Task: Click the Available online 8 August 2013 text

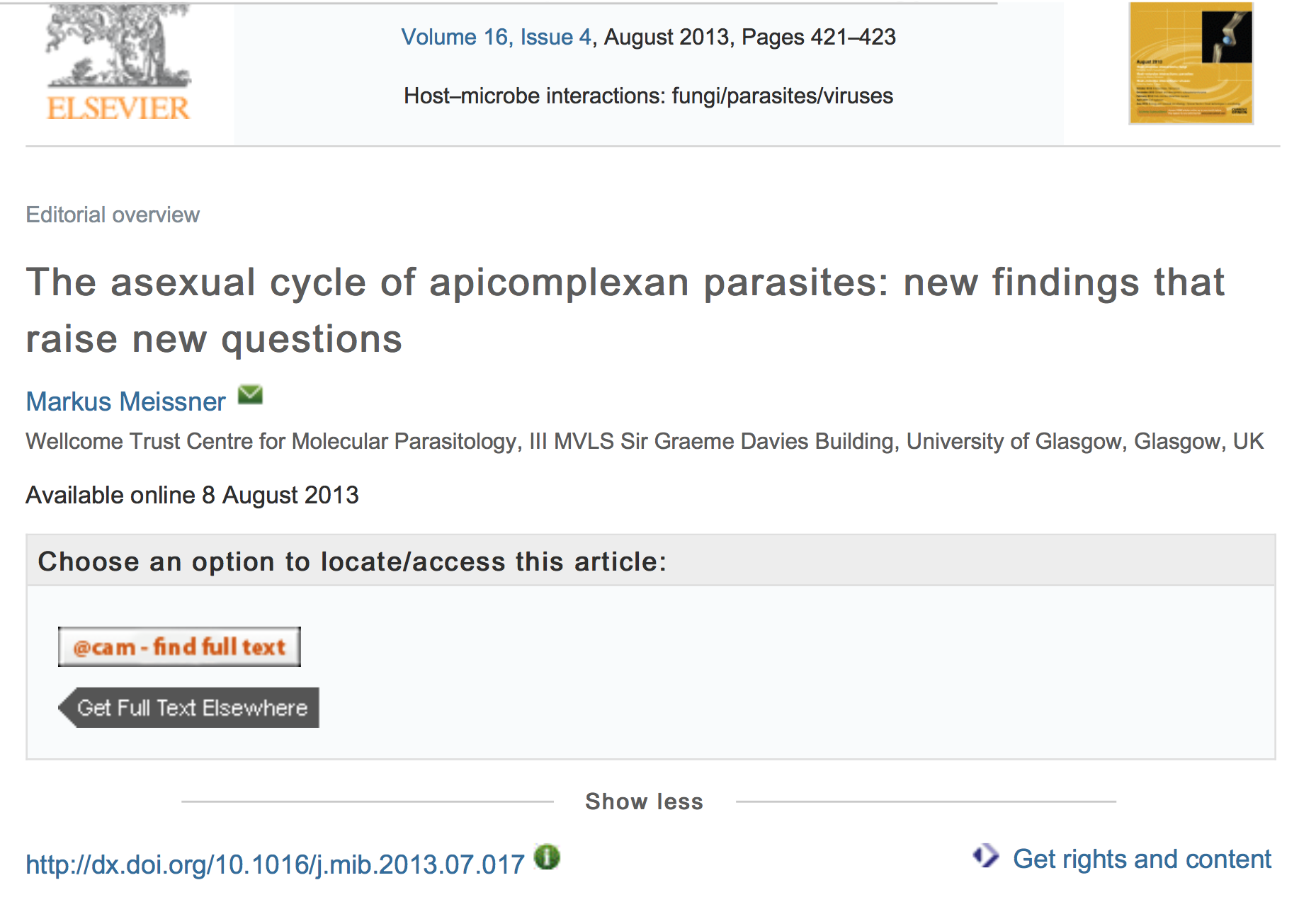Action: [x=192, y=495]
